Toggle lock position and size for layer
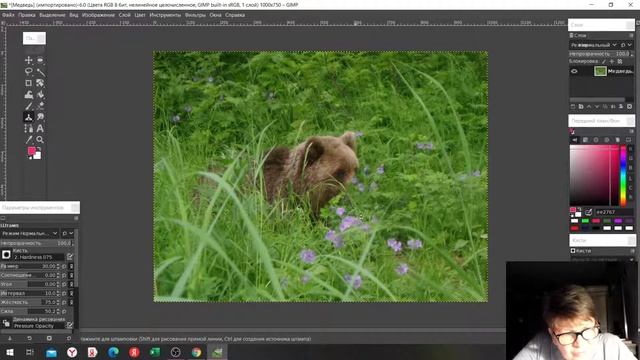The width and height of the screenshot is (640, 360). pos(612,61)
